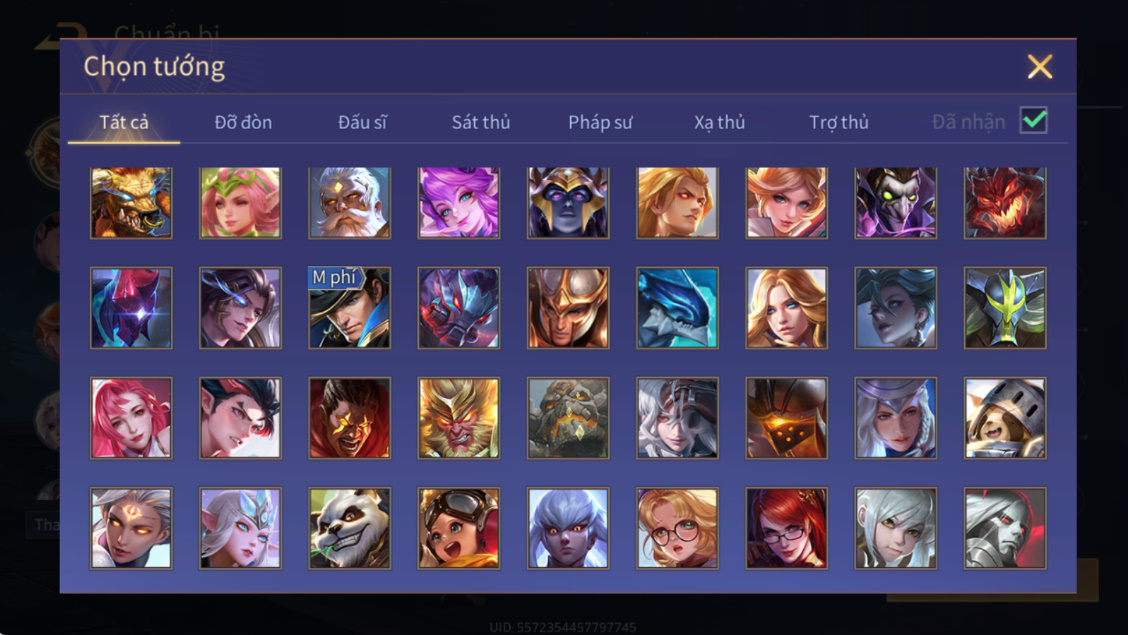1128x635 pixels.
Task: Switch to the 'Đỡ đòn' tab
Action: pos(243,122)
